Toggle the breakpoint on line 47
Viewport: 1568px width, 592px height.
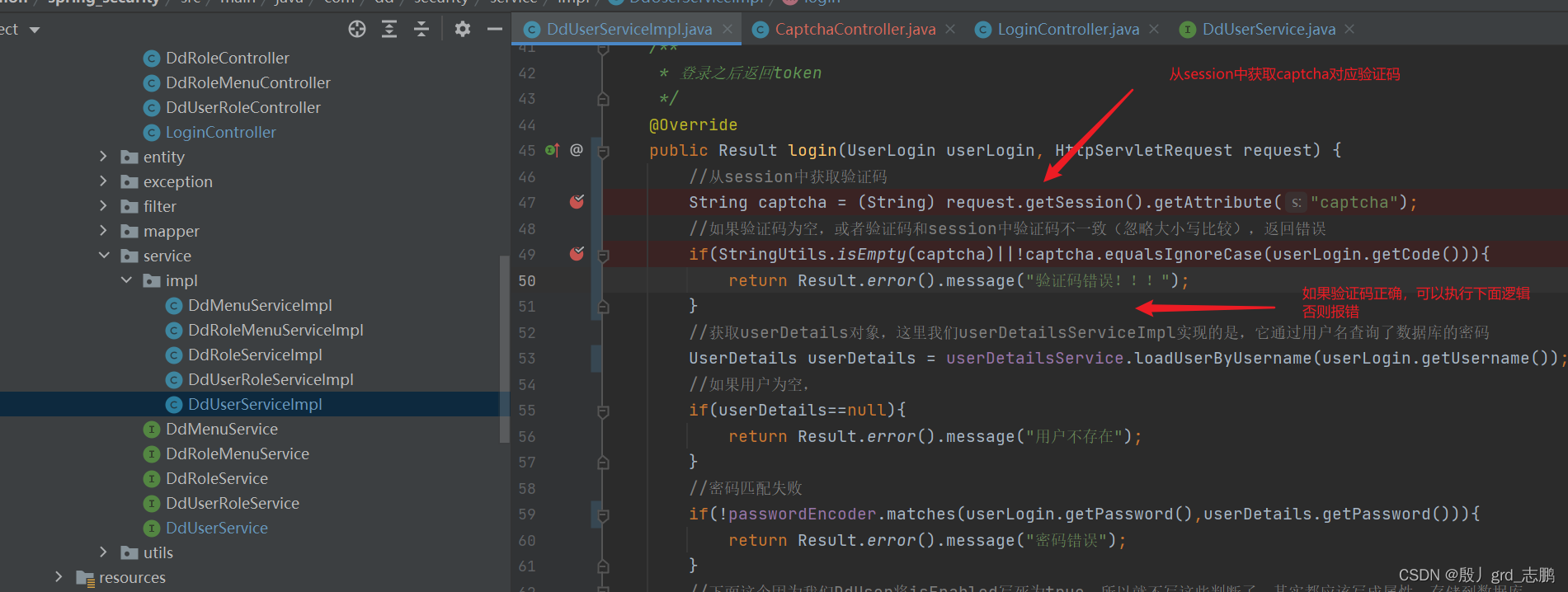coord(577,202)
